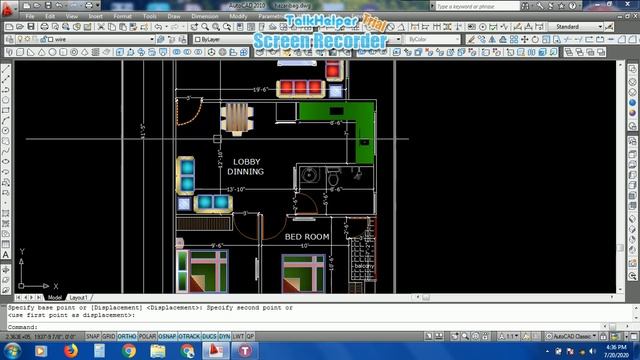The height and width of the screenshot is (360, 640).
Task: Click the Plot printer icon in Standard toolbar
Action: pos(44,27)
